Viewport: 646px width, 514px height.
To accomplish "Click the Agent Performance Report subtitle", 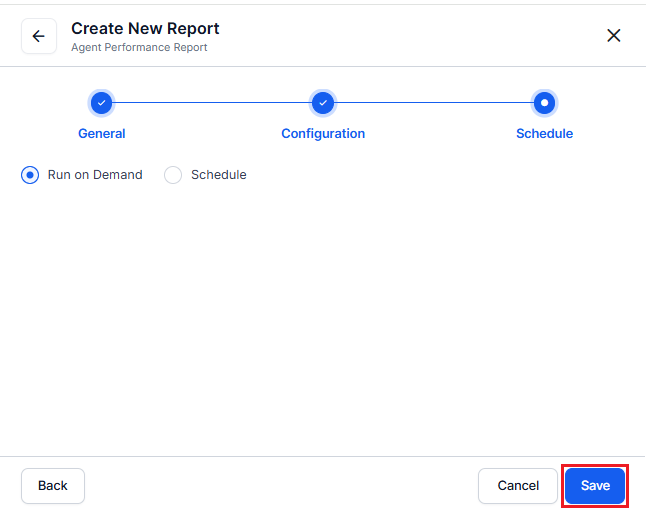I will coord(139,47).
